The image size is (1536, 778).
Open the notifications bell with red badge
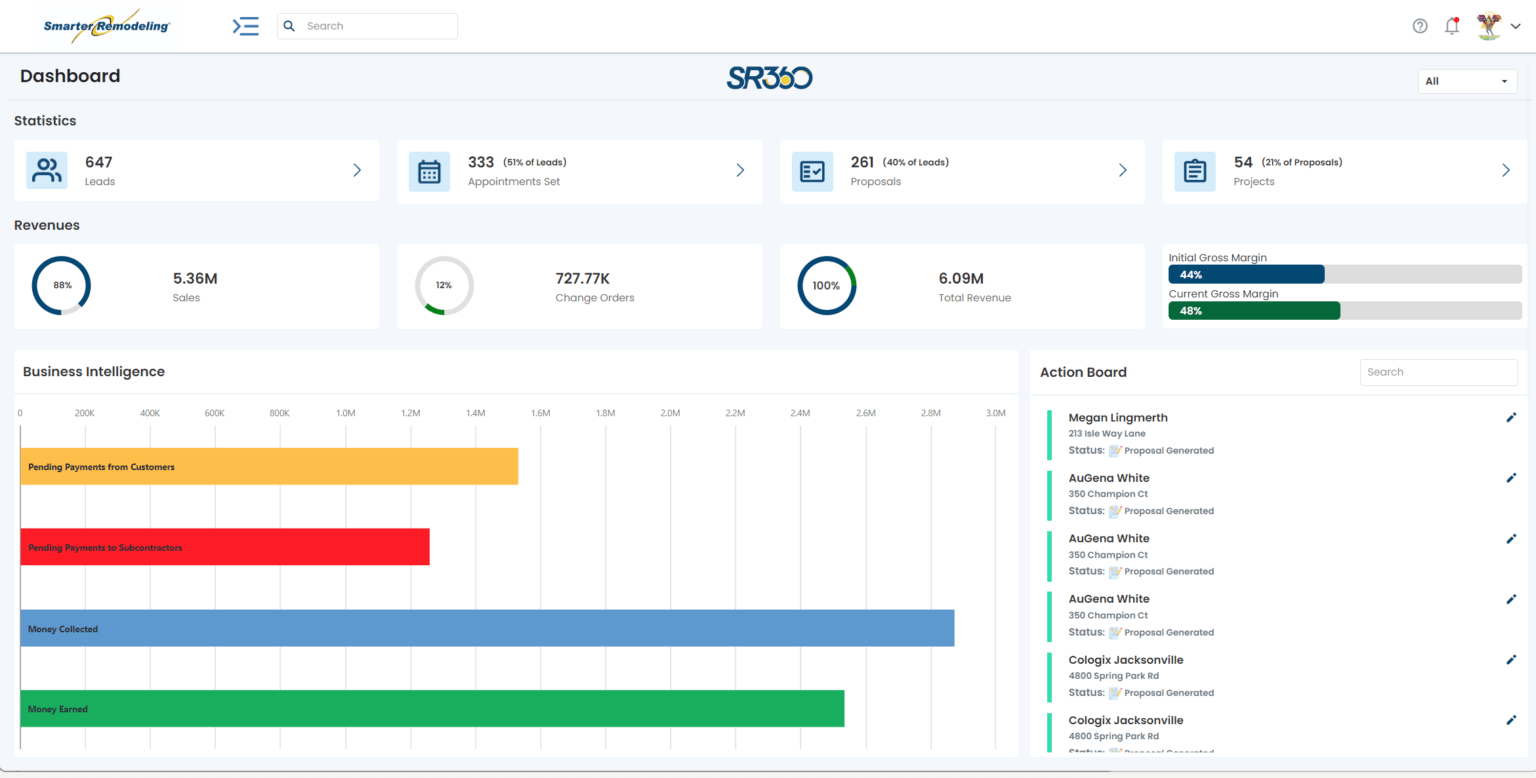point(1451,25)
